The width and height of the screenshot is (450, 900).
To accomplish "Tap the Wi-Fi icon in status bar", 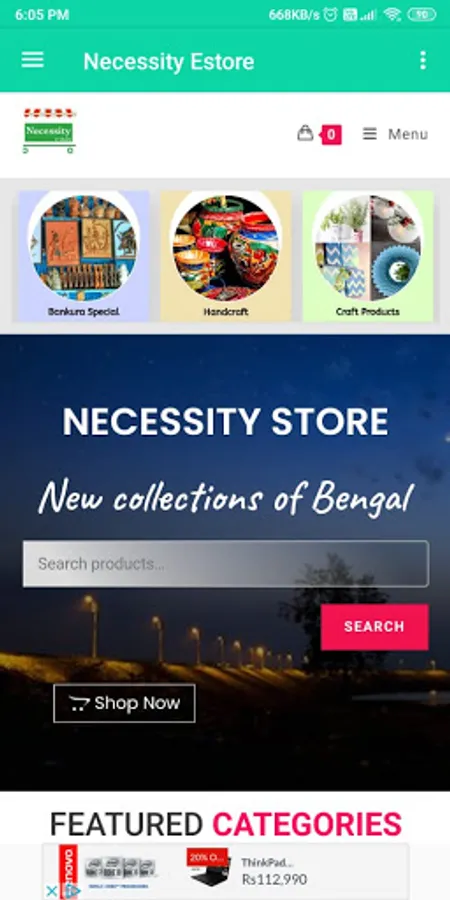I will click(x=392, y=15).
